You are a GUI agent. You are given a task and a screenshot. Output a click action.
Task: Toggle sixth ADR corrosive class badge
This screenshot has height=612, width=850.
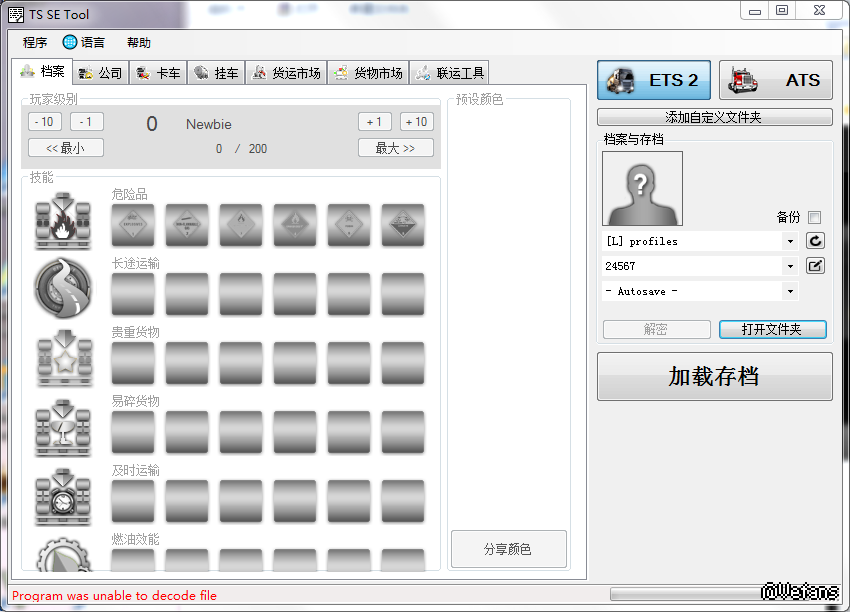pyautogui.click(x=403, y=225)
